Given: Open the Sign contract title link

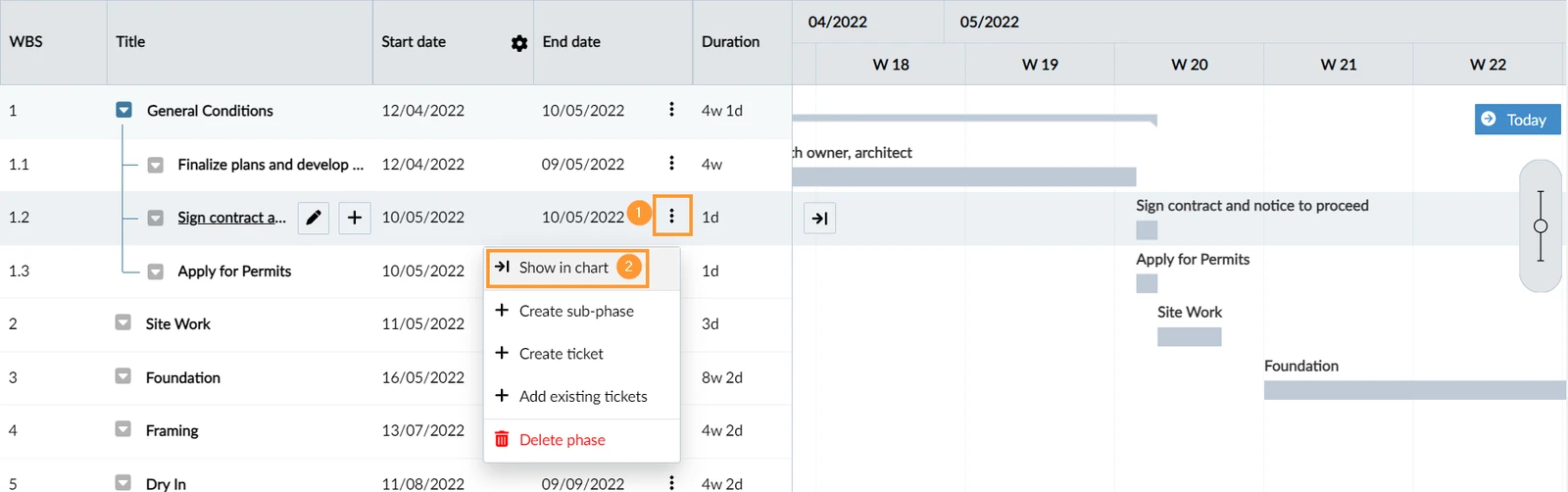Looking at the screenshot, I should click(x=231, y=218).
